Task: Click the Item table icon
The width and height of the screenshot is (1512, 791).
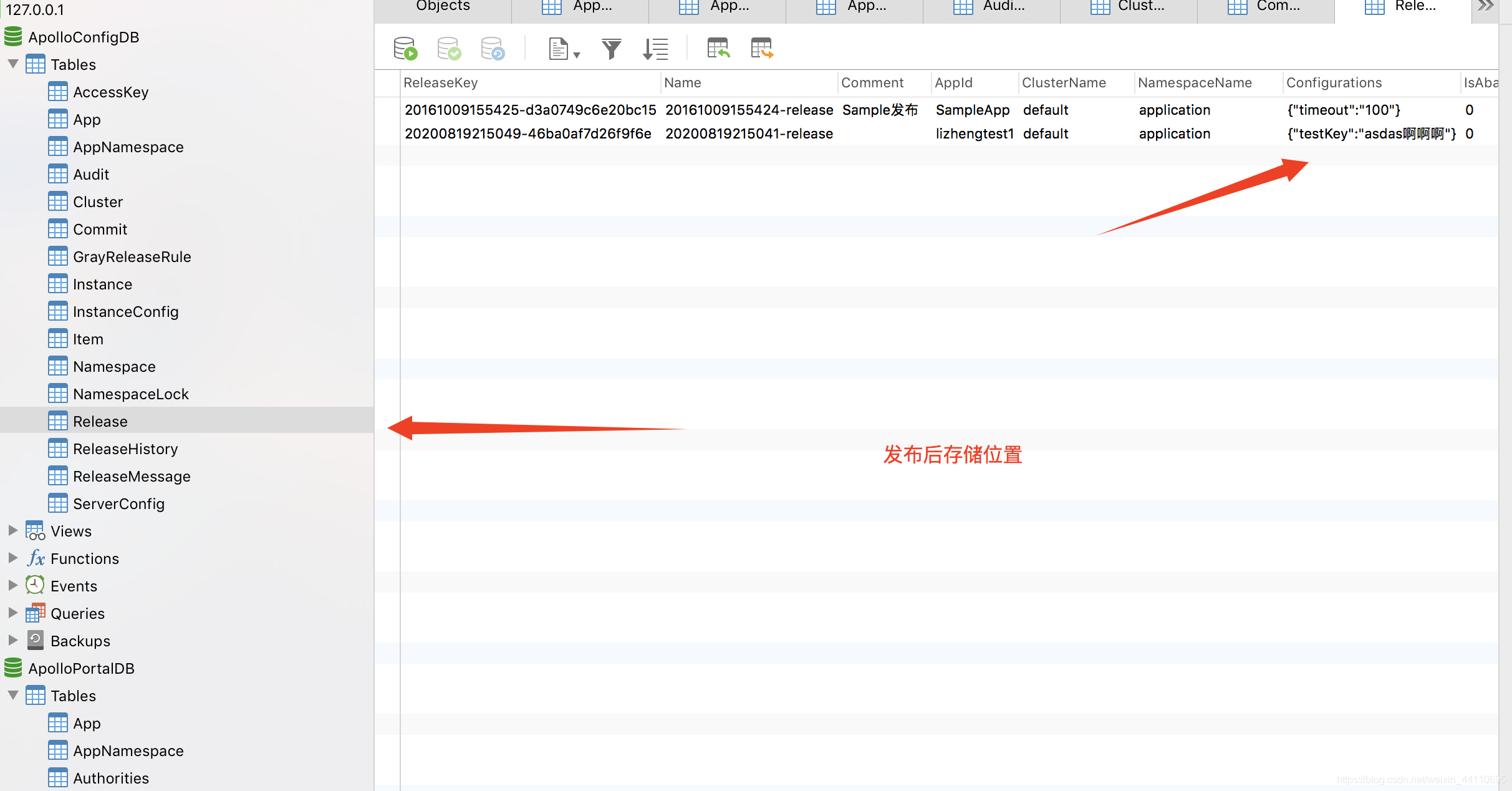Action: [x=58, y=339]
